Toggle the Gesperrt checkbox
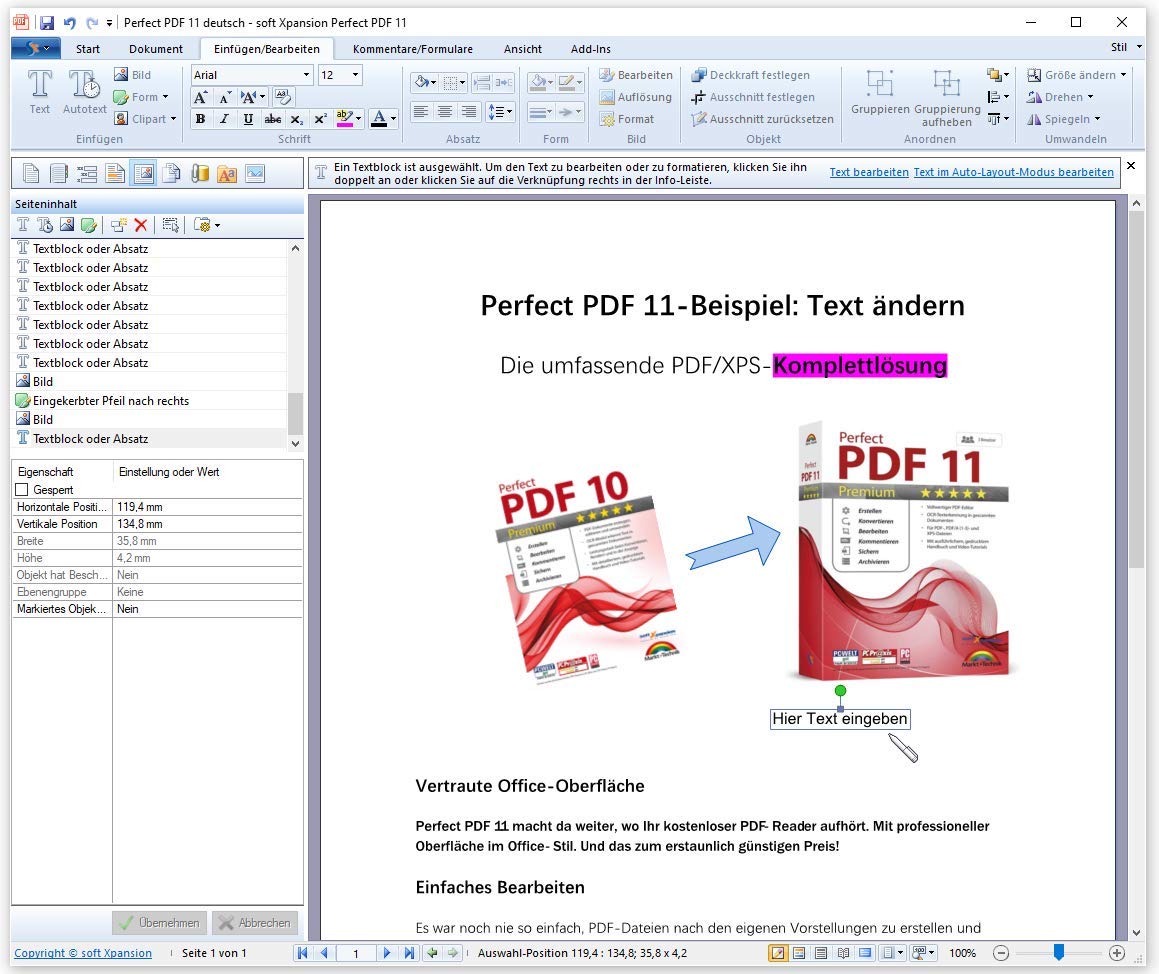The image size is (1159, 974). pyautogui.click(x=22, y=490)
